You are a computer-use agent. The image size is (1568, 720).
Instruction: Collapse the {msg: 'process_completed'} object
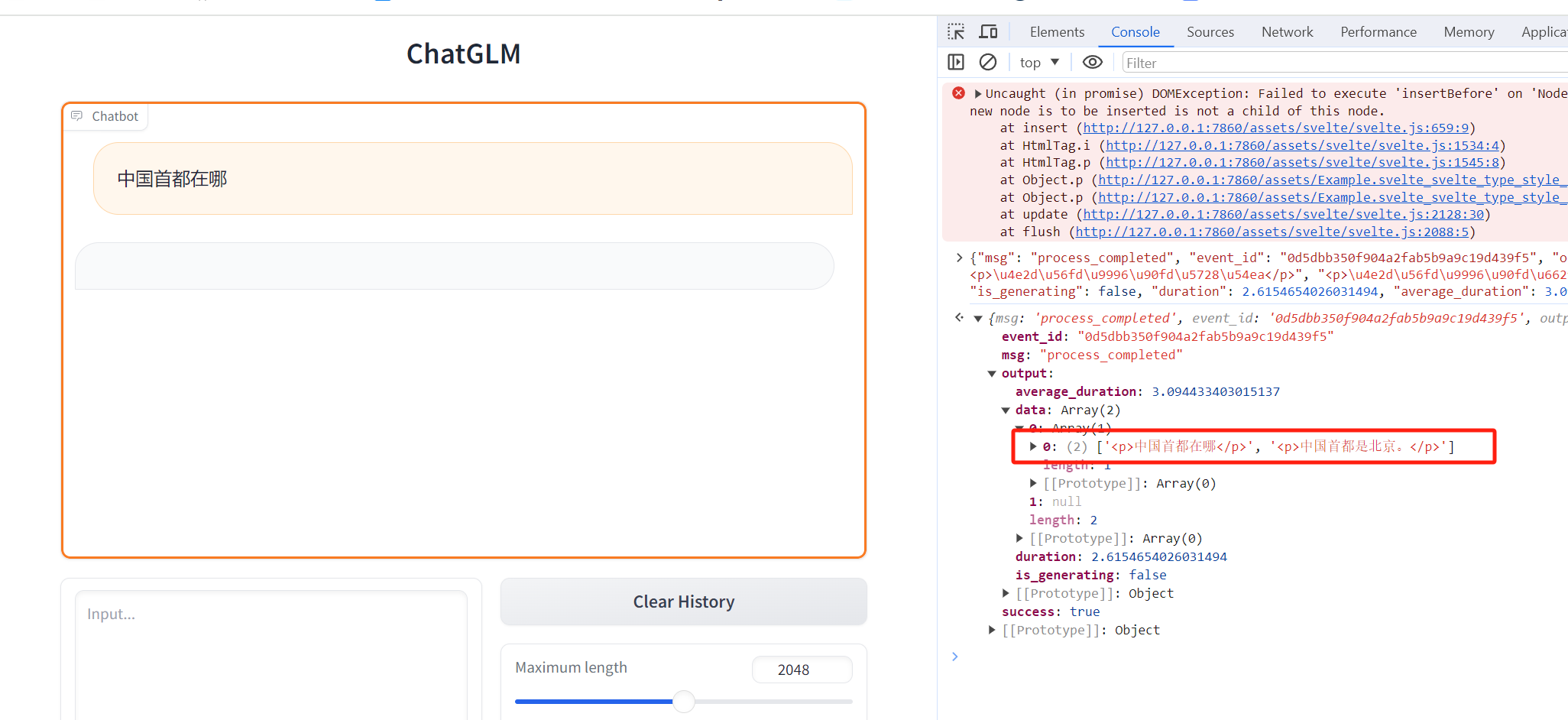click(977, 319)
